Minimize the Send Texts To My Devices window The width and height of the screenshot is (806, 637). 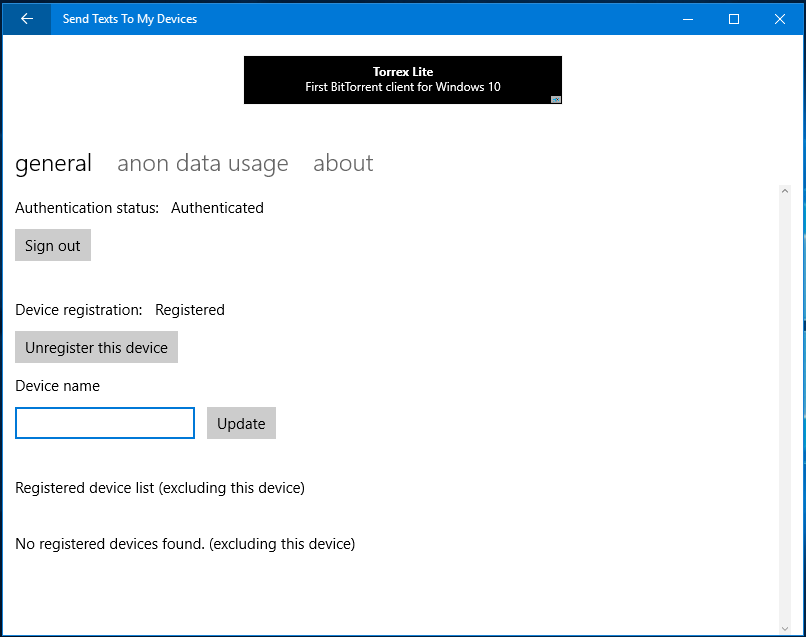(688, 19)
